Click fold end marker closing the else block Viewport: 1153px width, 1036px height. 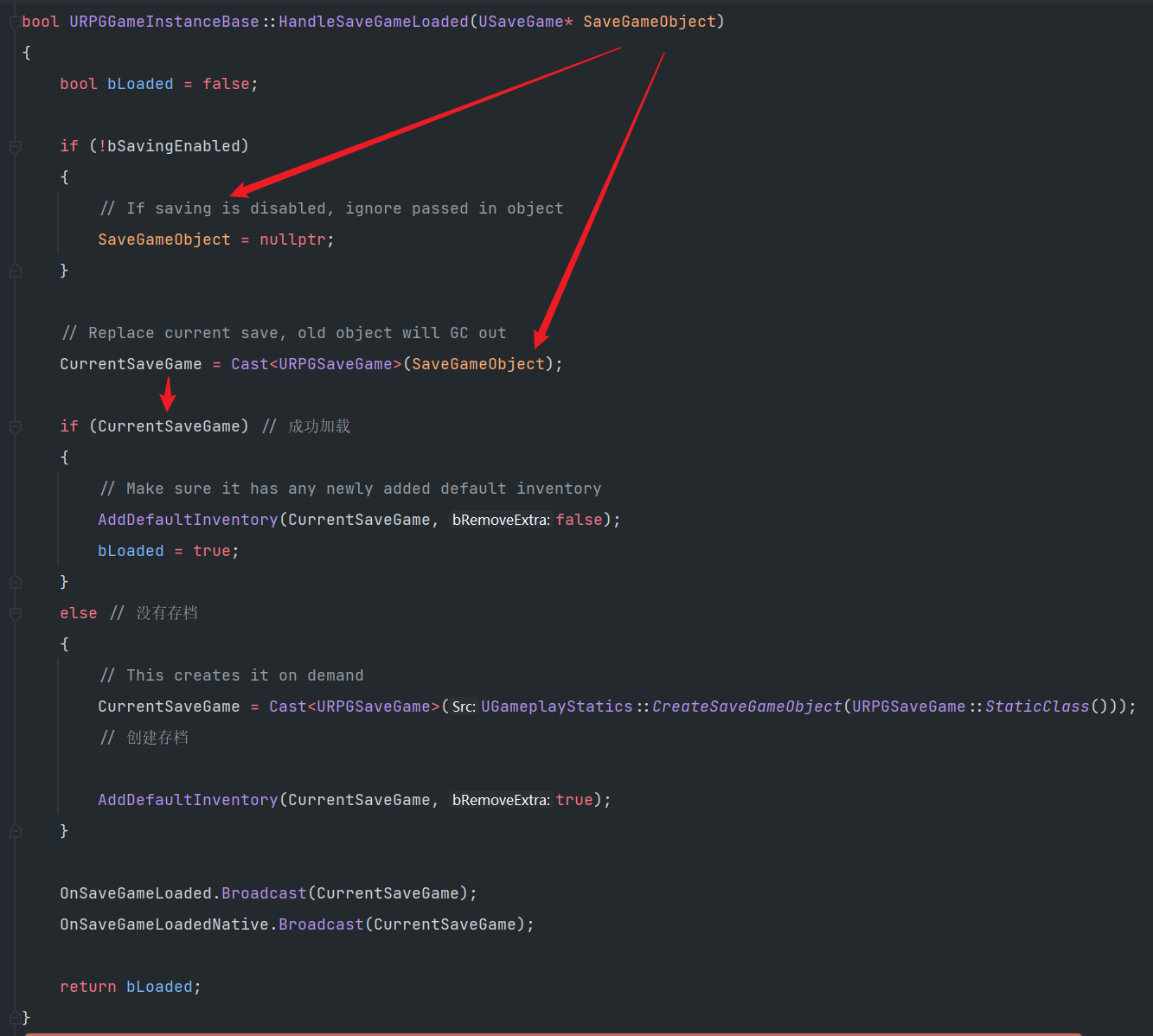coord(15,831)
